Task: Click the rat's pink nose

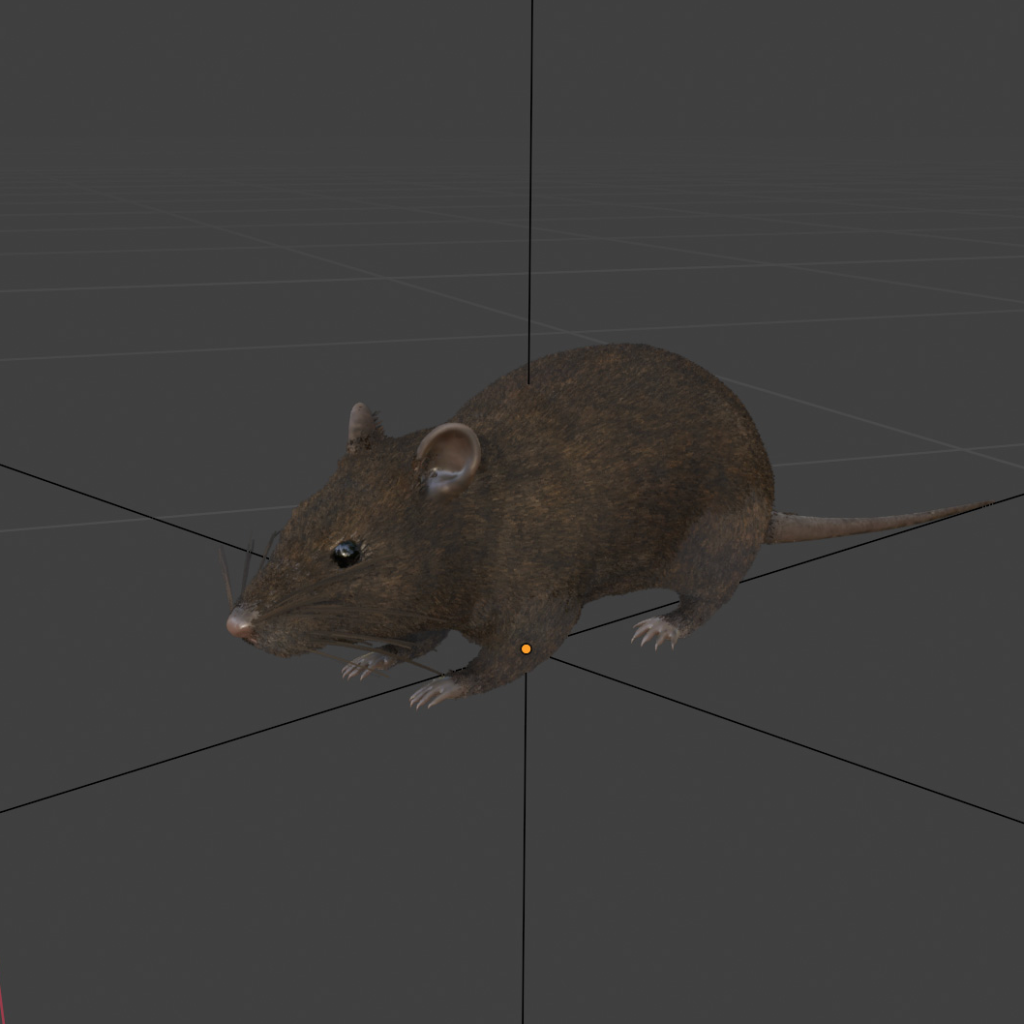Action: (x=240, y=623)
